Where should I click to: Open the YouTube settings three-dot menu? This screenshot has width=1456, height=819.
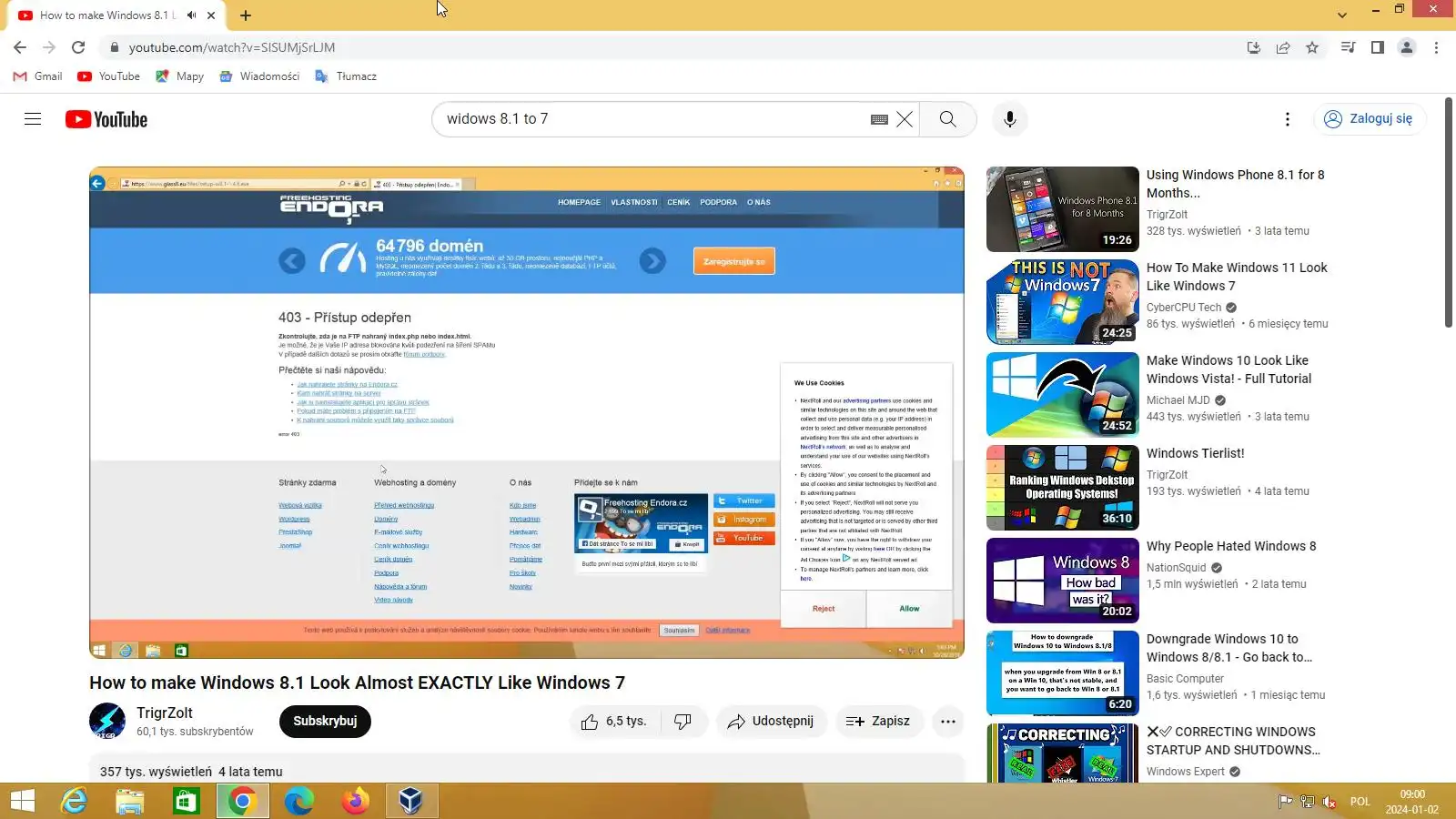pyautogui.click(x=1287, y=119)
